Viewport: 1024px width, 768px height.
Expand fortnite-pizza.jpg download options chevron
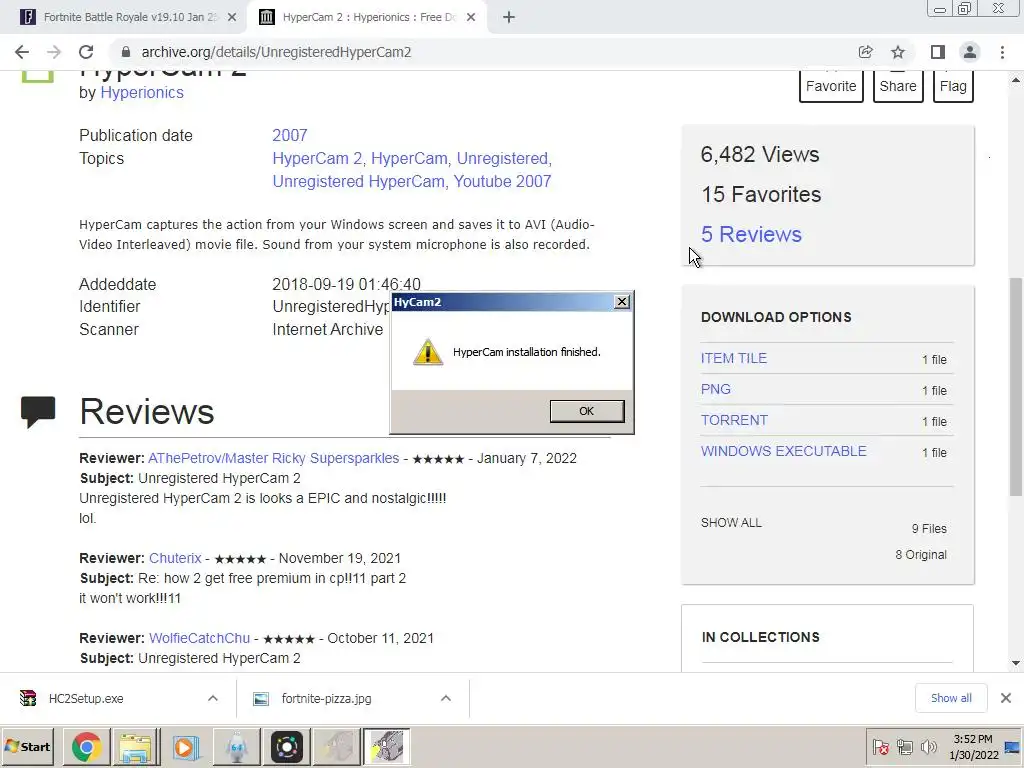pyautogui.click(x=445, y=699)
